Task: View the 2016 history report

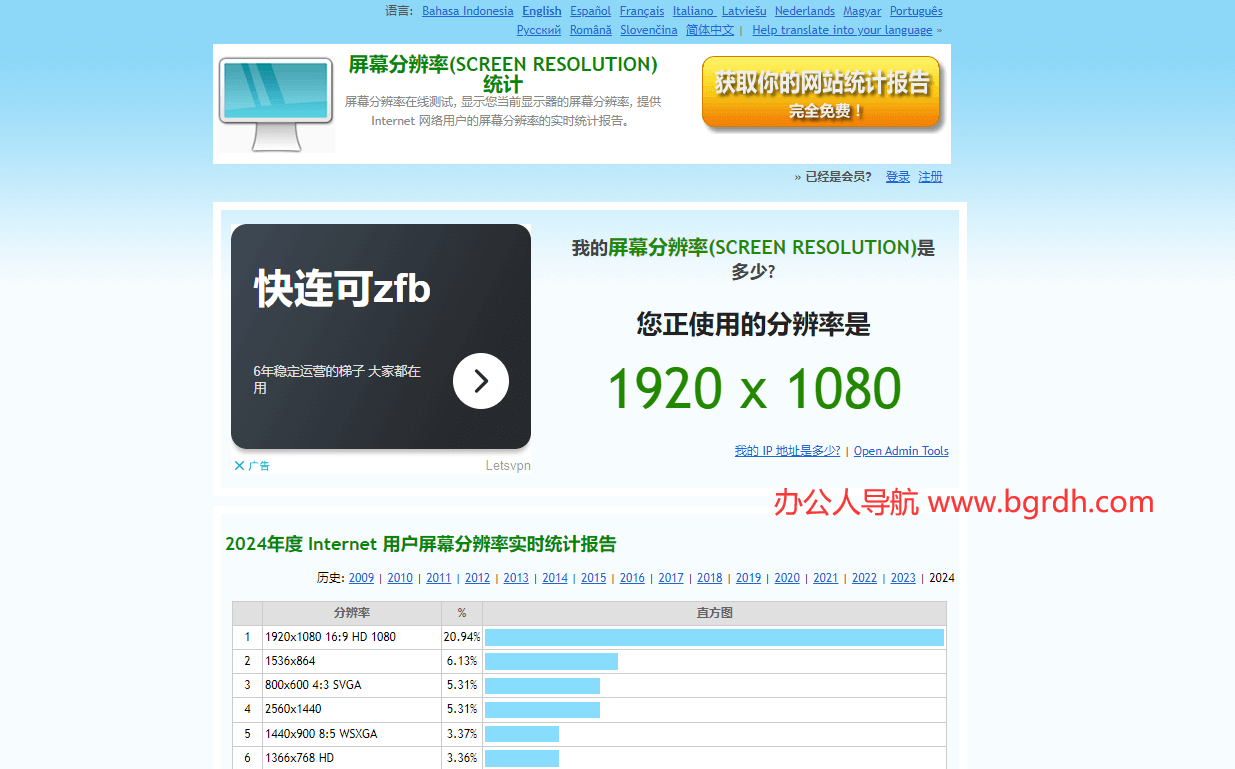Action: point(632,578)
